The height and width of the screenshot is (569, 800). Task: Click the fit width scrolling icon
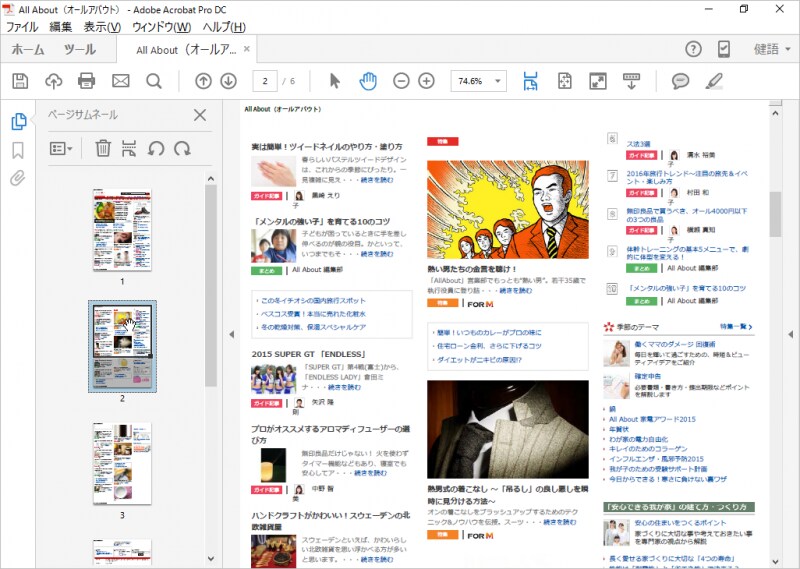click(x=531, y=81)
